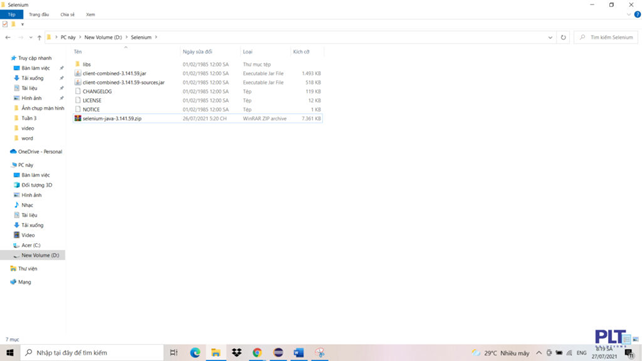This screenshot has width=642, height=361.
Task: Open quick access Tài liệu
Action: click(29, 88)
